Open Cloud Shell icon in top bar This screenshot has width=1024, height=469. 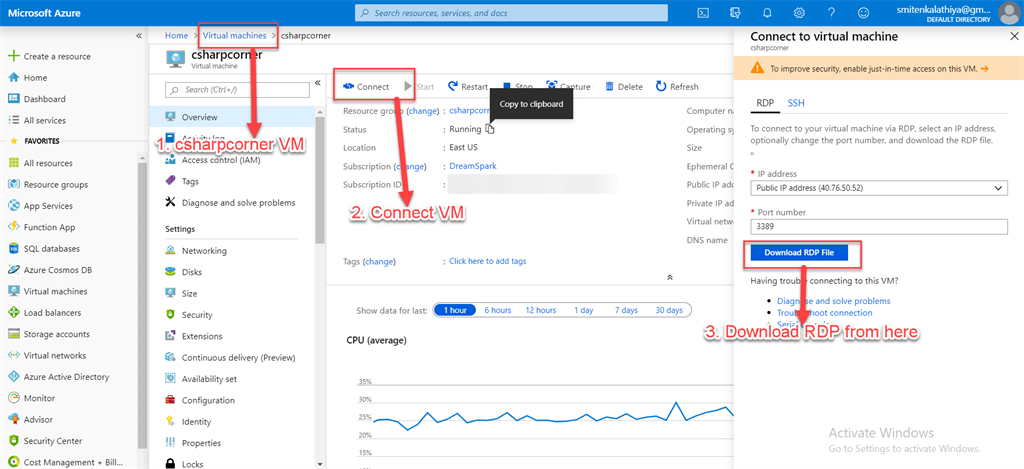(x=703, y=12)
